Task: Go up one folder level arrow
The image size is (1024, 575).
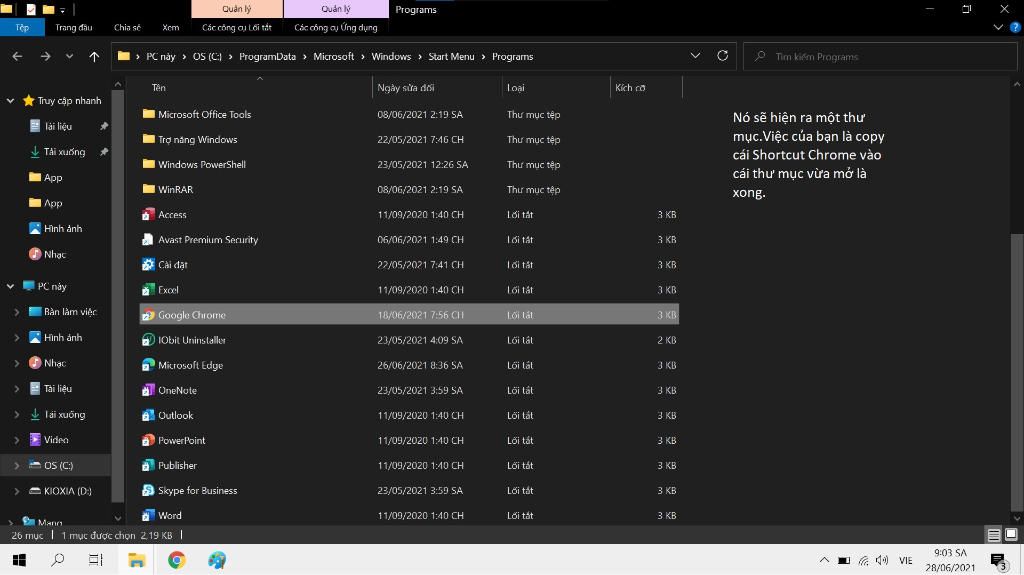Action: 94,57
